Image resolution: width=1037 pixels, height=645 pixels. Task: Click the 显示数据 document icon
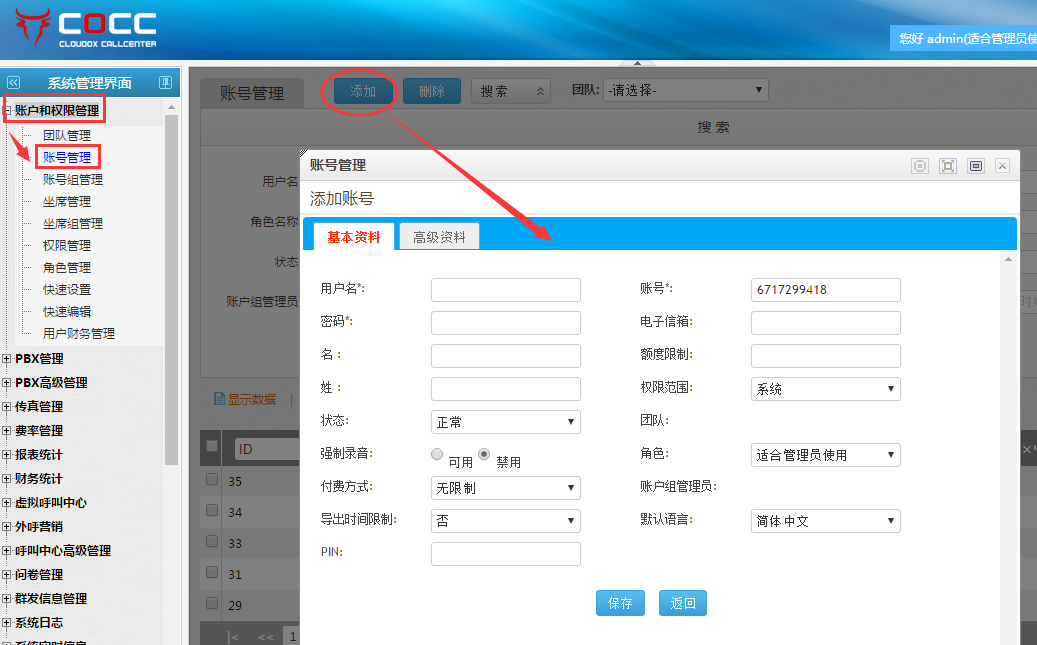point(219,399)
